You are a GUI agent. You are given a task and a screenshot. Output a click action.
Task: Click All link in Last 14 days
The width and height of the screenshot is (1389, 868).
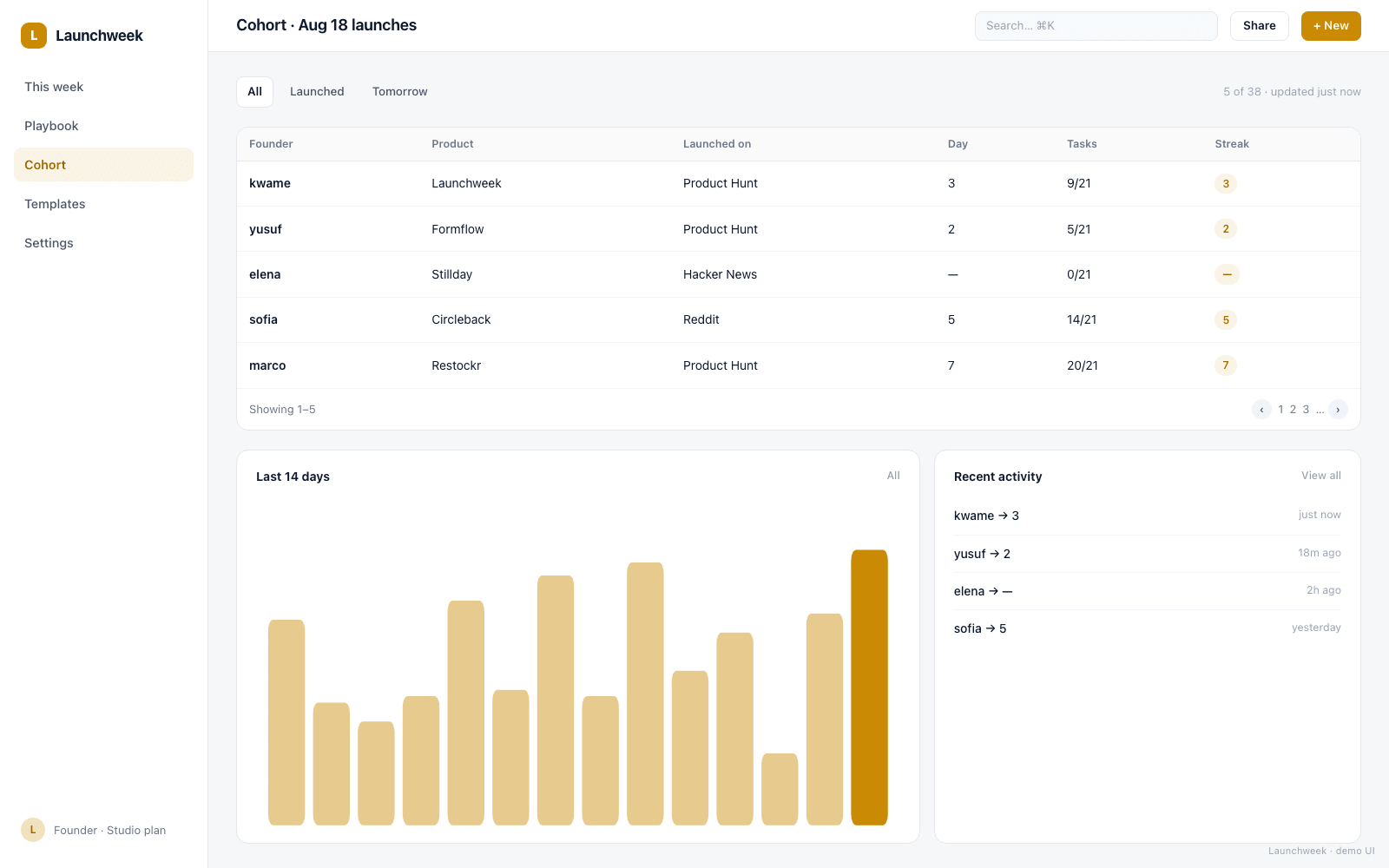click(x=893, y=476)
